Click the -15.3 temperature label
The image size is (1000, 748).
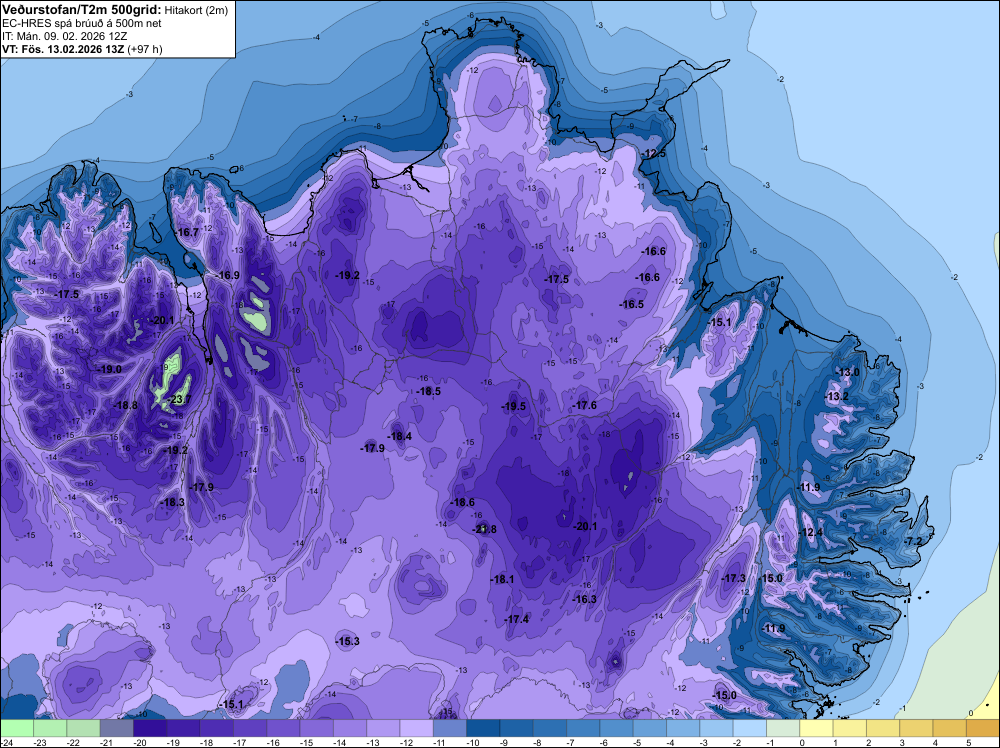tap(348, 642)
